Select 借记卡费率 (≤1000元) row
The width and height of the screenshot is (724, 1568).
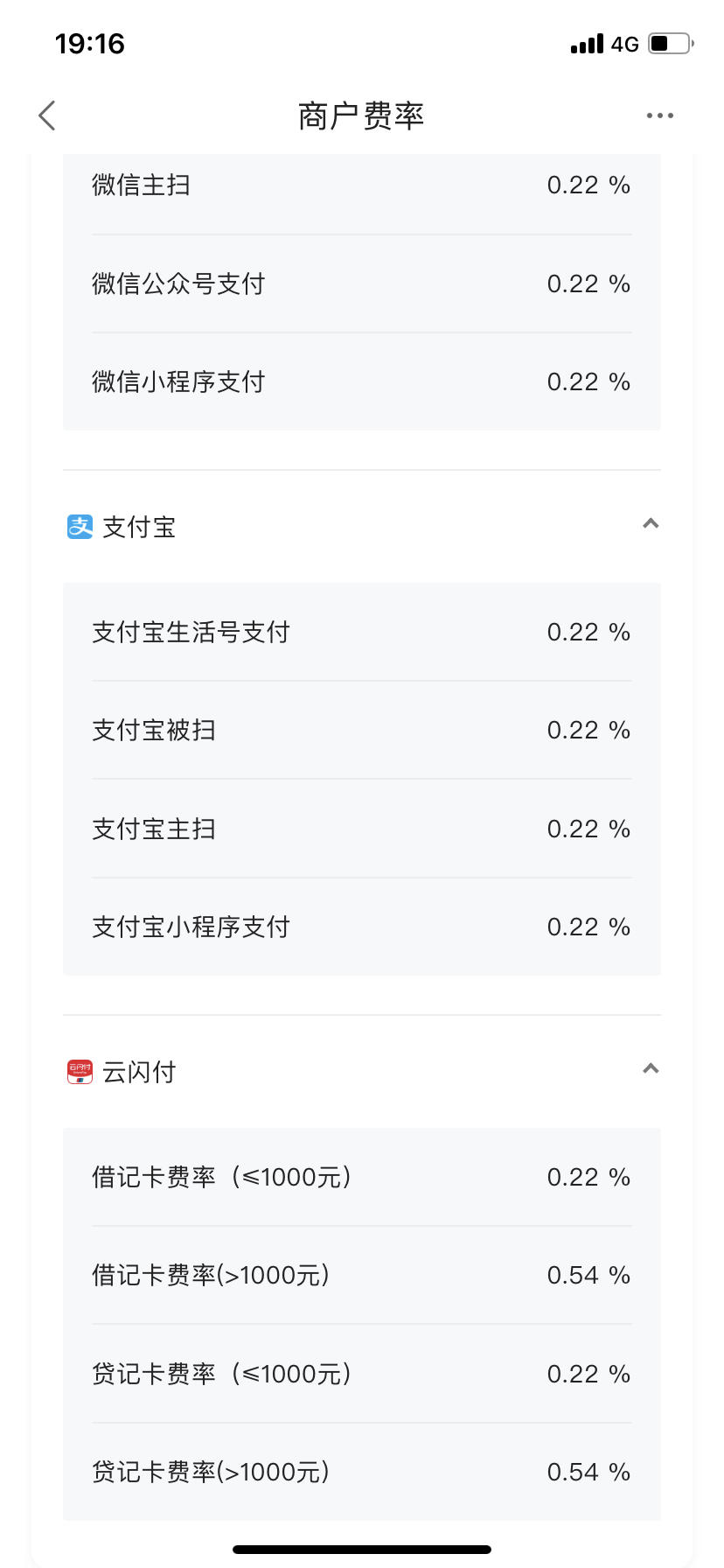(362, 1177)
